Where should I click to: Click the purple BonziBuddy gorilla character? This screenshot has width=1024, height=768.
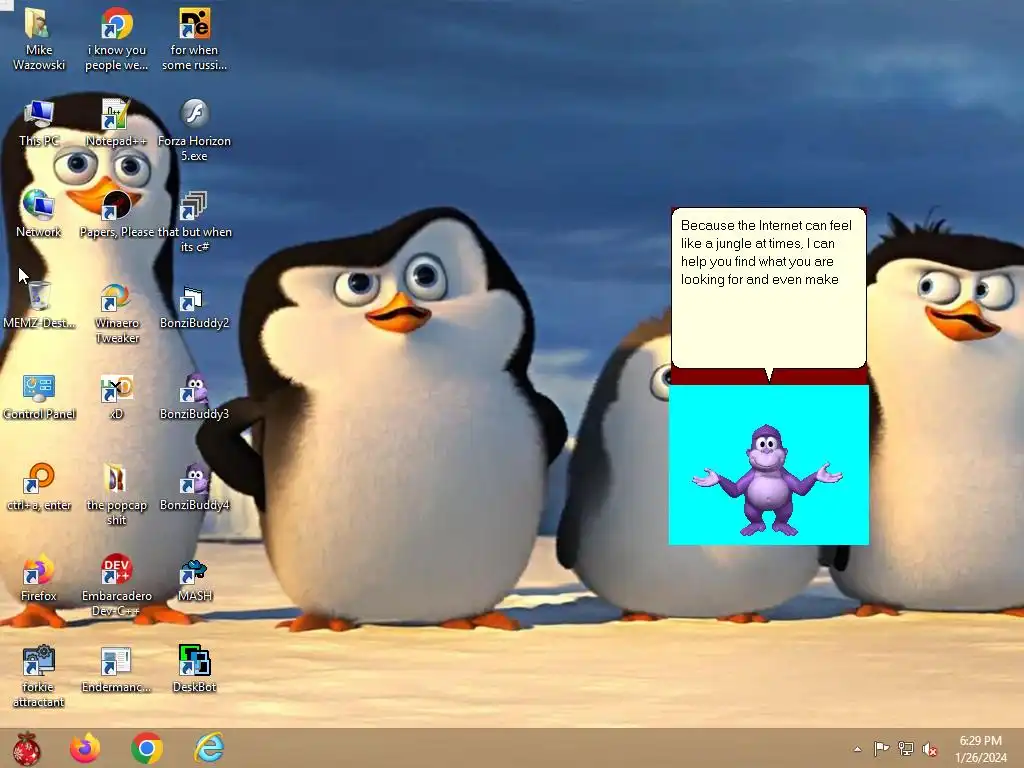768,480
